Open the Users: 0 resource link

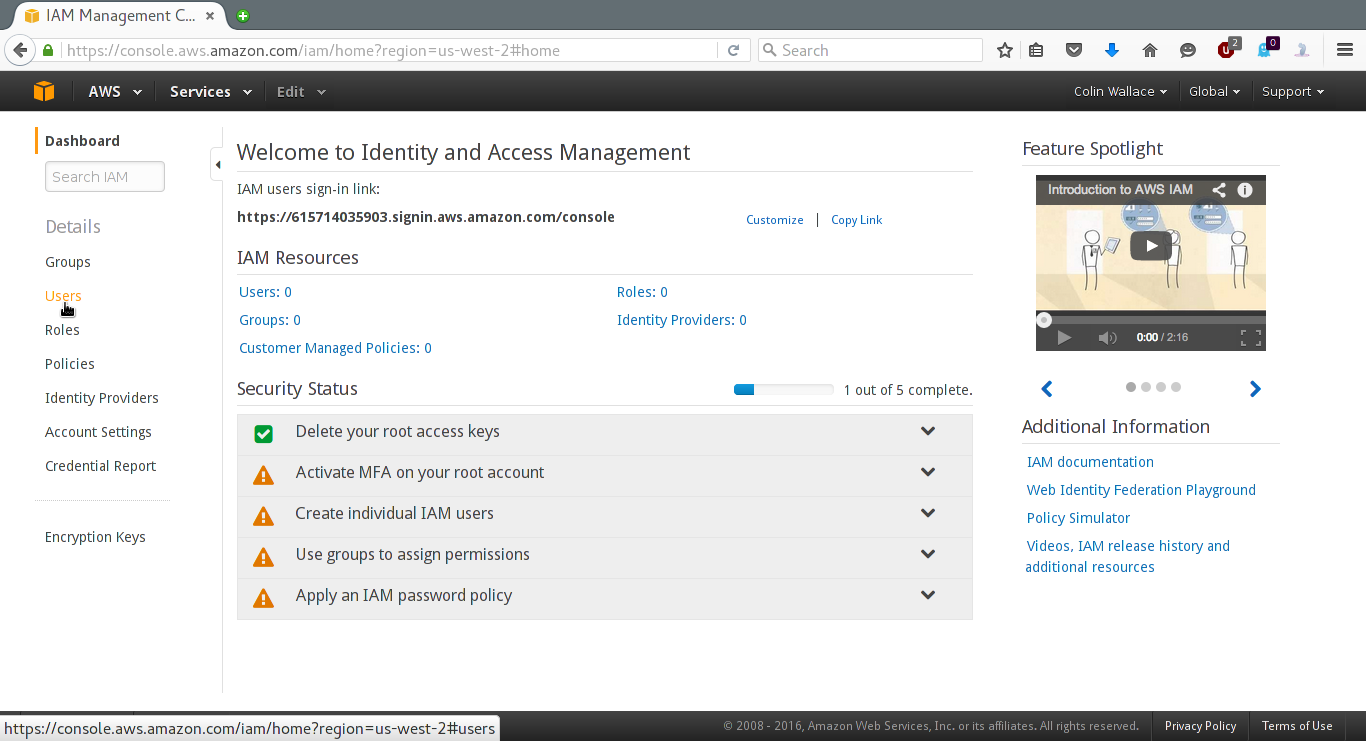[265, 292]
